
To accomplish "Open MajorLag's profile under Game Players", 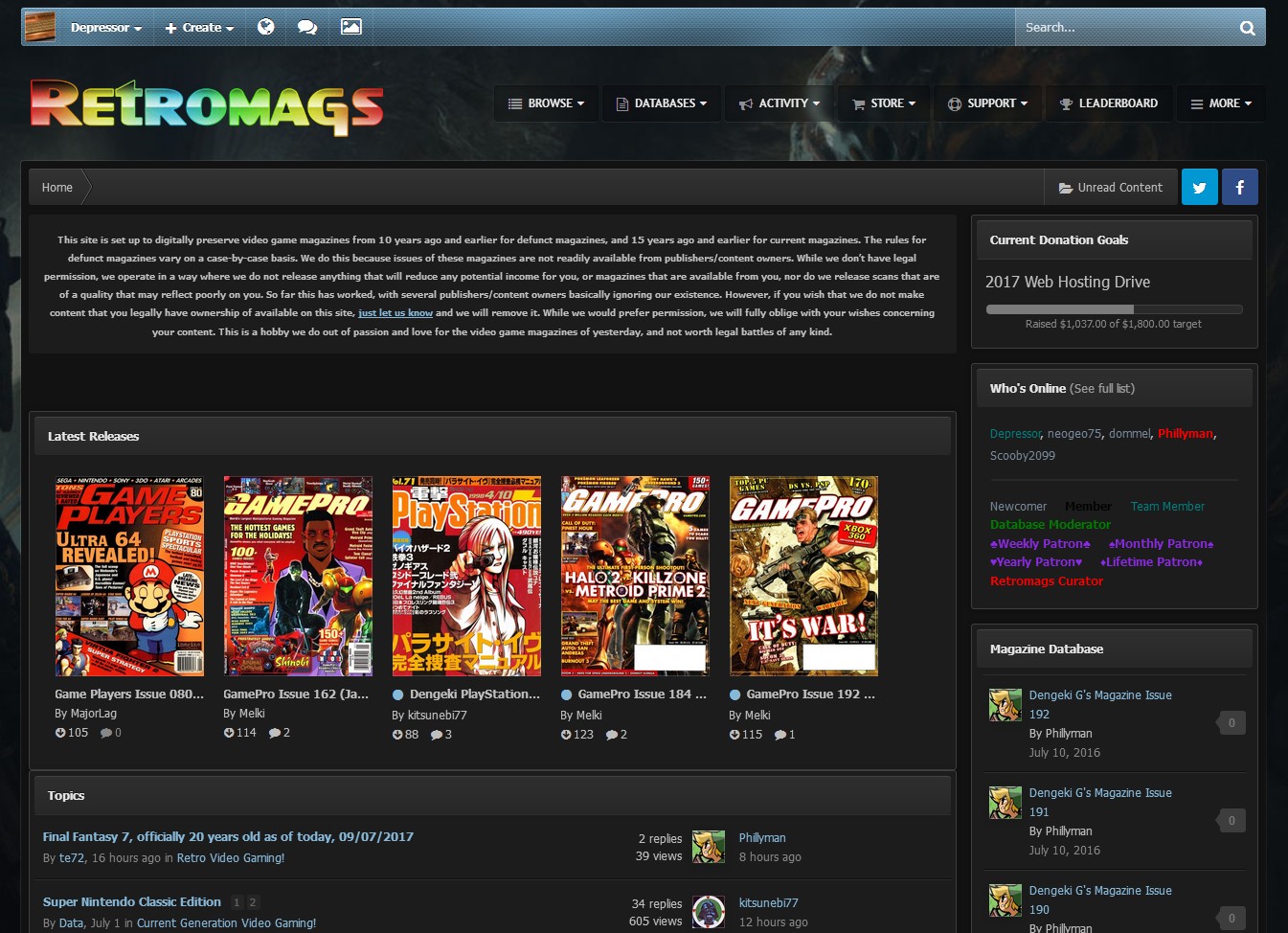I will click(94, 714).
